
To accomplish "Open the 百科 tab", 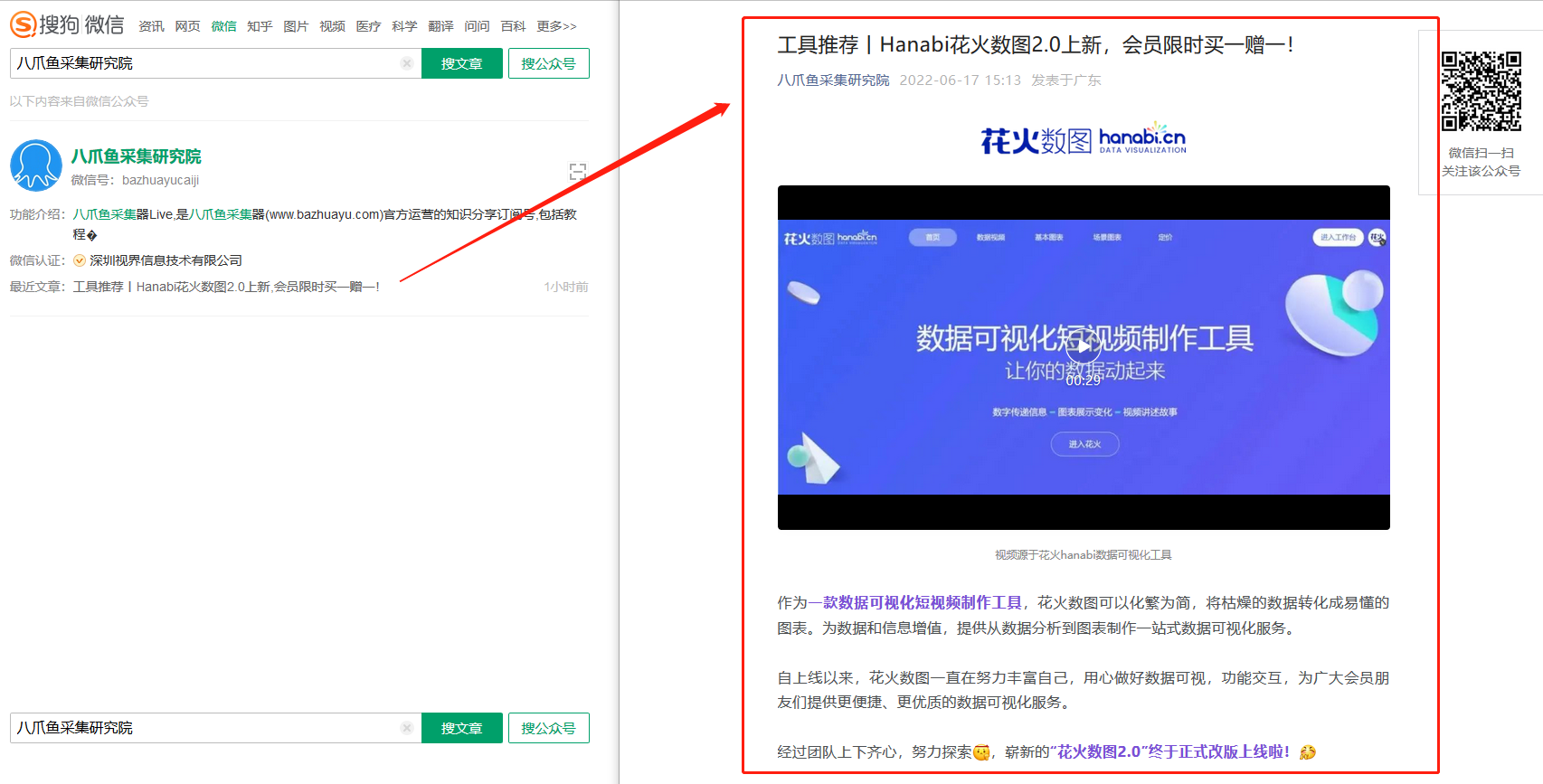I will click(513, 26).
